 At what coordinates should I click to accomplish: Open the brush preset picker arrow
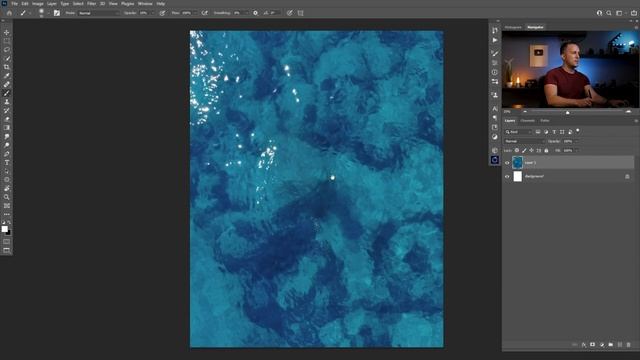48,13
